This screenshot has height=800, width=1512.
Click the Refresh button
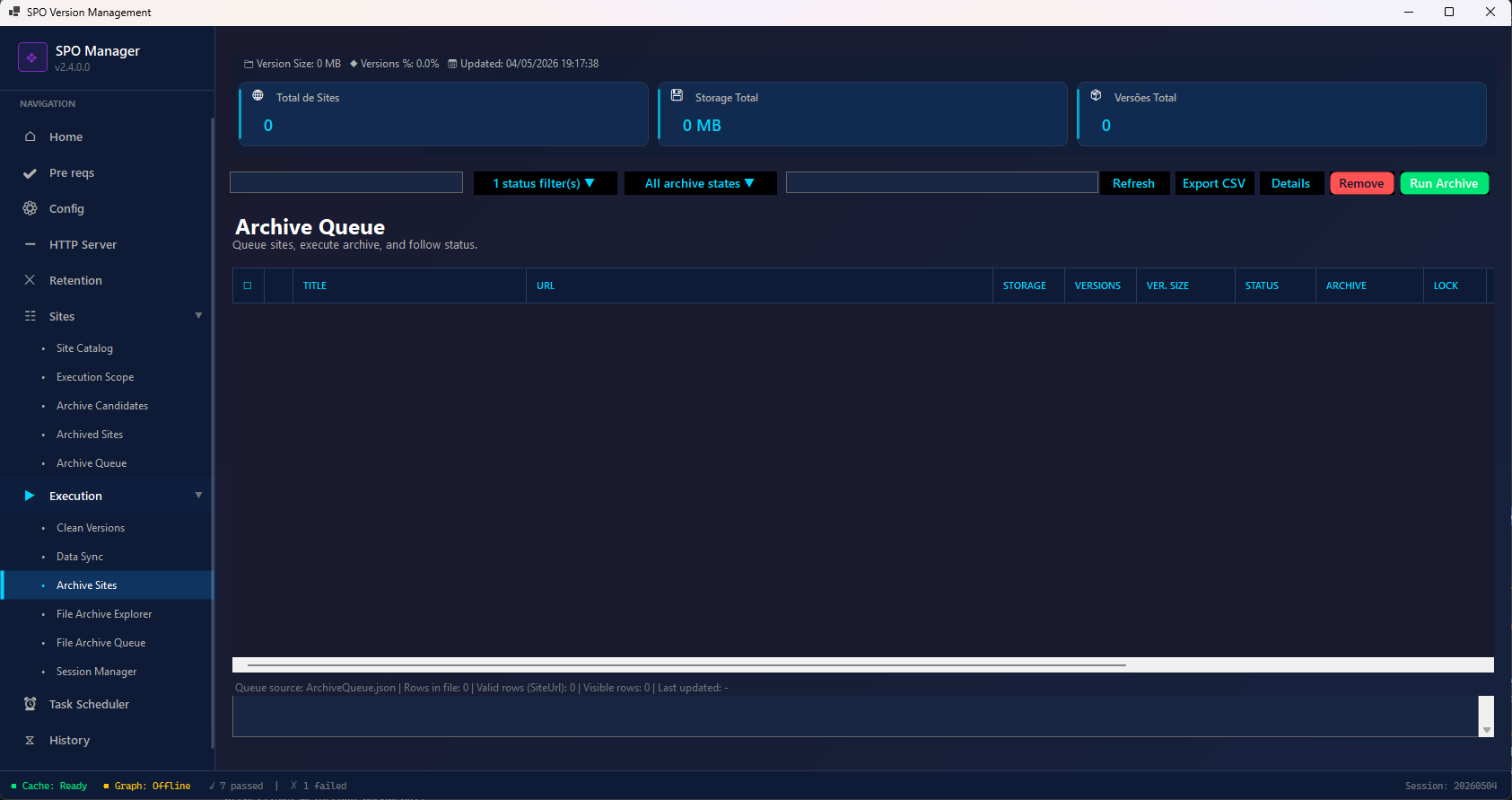(x=1134, y=183)
